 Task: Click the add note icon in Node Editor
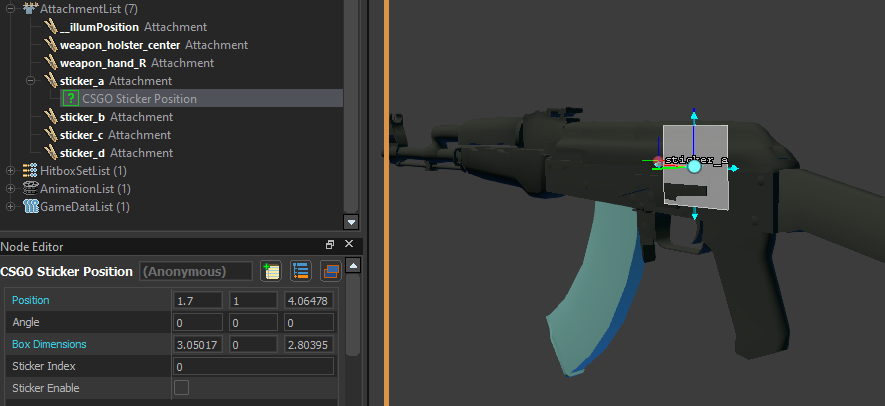click(x=270, y=271)
